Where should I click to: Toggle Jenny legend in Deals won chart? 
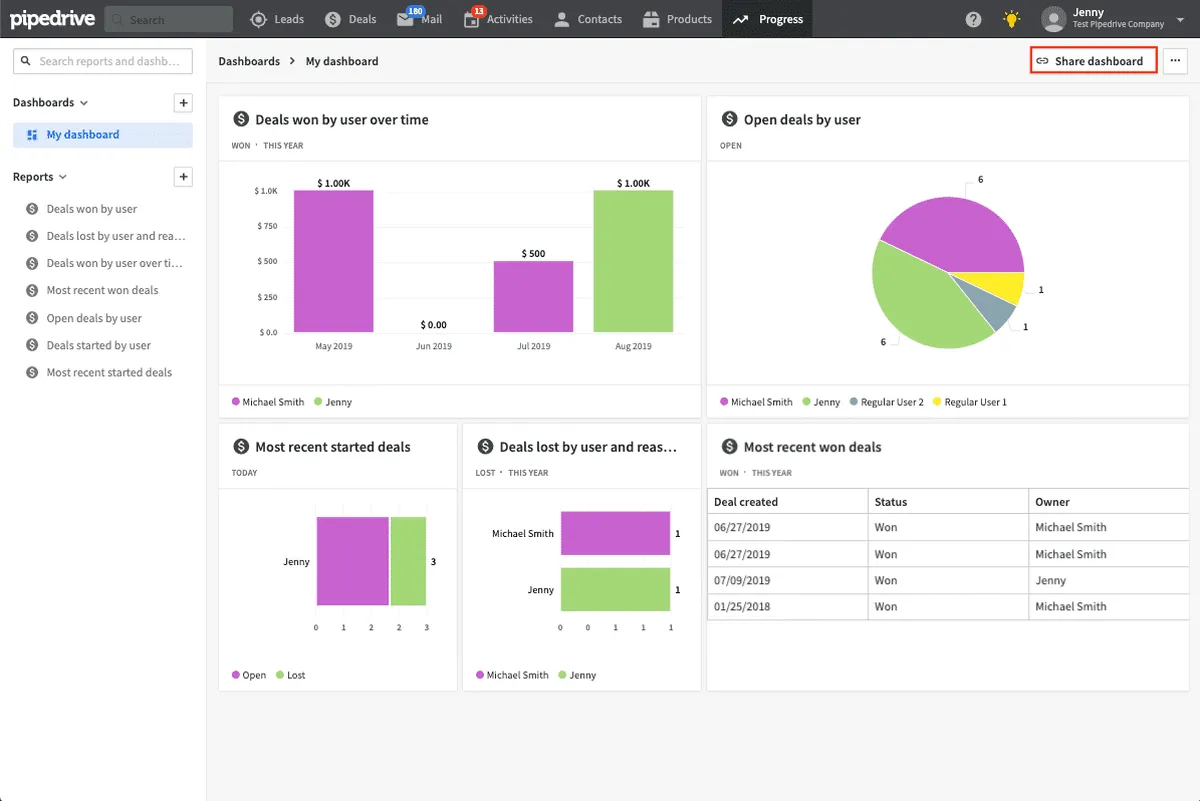(x=333, y=402)
